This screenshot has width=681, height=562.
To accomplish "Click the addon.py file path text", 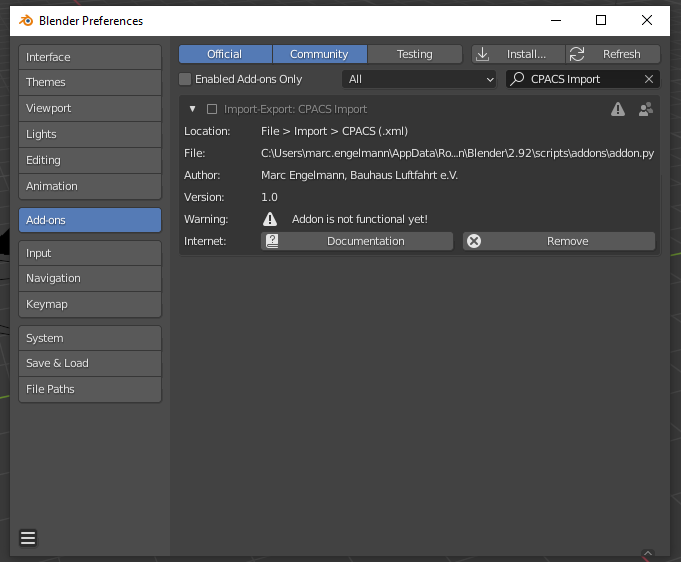I will pos(457,153).
